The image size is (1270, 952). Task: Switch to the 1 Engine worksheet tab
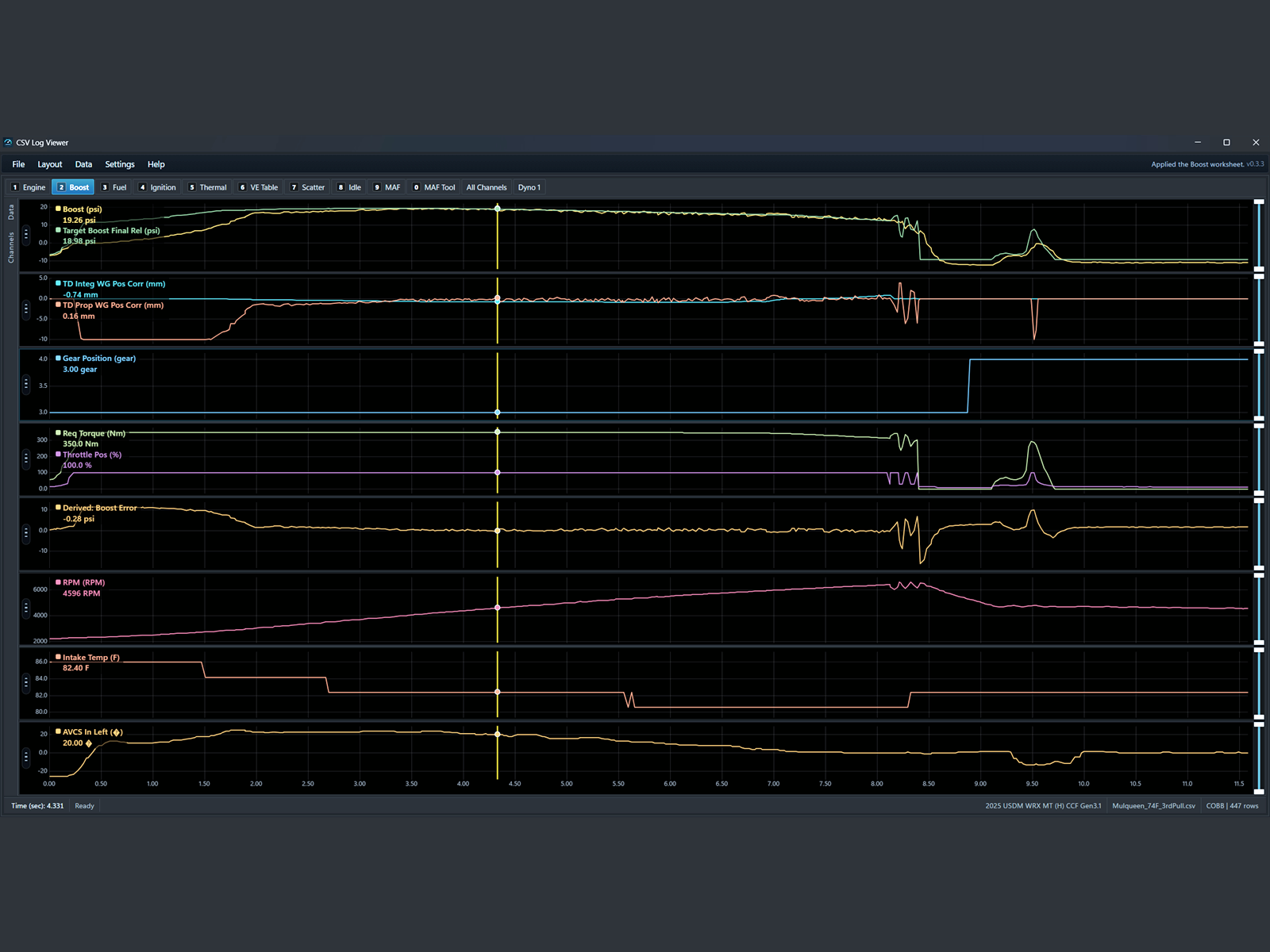(29, 187)
